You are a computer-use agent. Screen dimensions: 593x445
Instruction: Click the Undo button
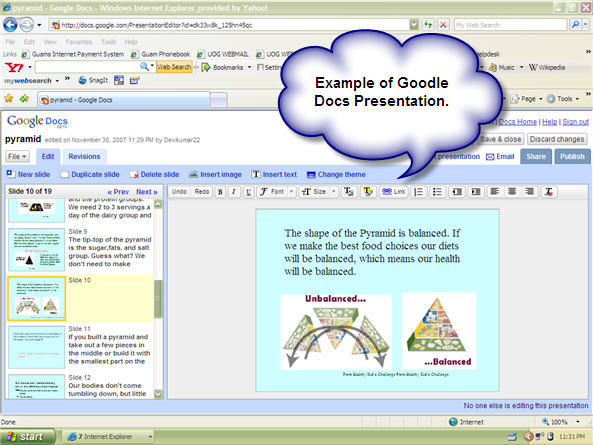179,192
